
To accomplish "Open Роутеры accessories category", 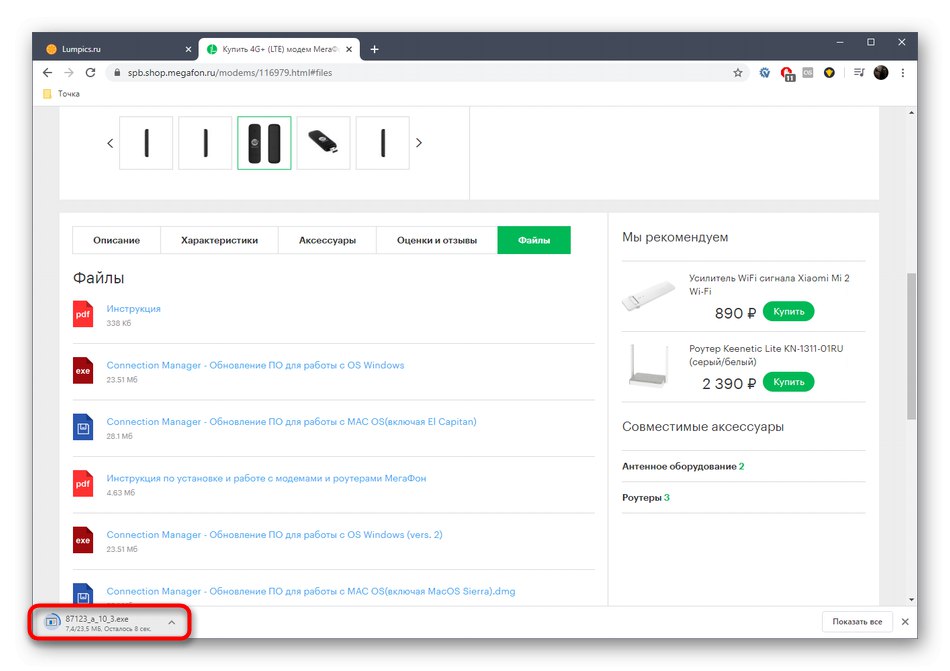I will [646, 498].
